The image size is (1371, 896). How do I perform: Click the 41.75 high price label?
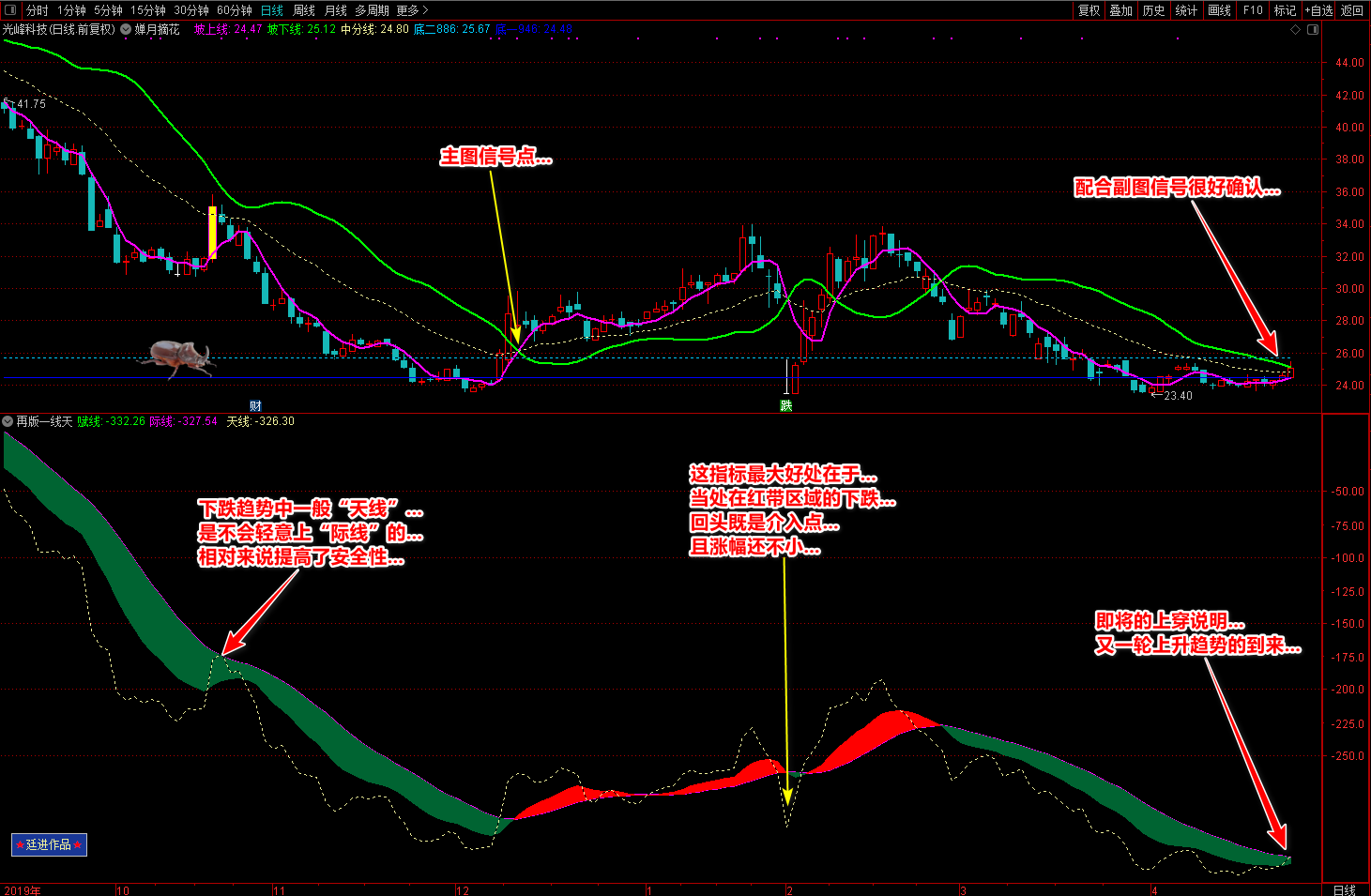pos(31,104)
